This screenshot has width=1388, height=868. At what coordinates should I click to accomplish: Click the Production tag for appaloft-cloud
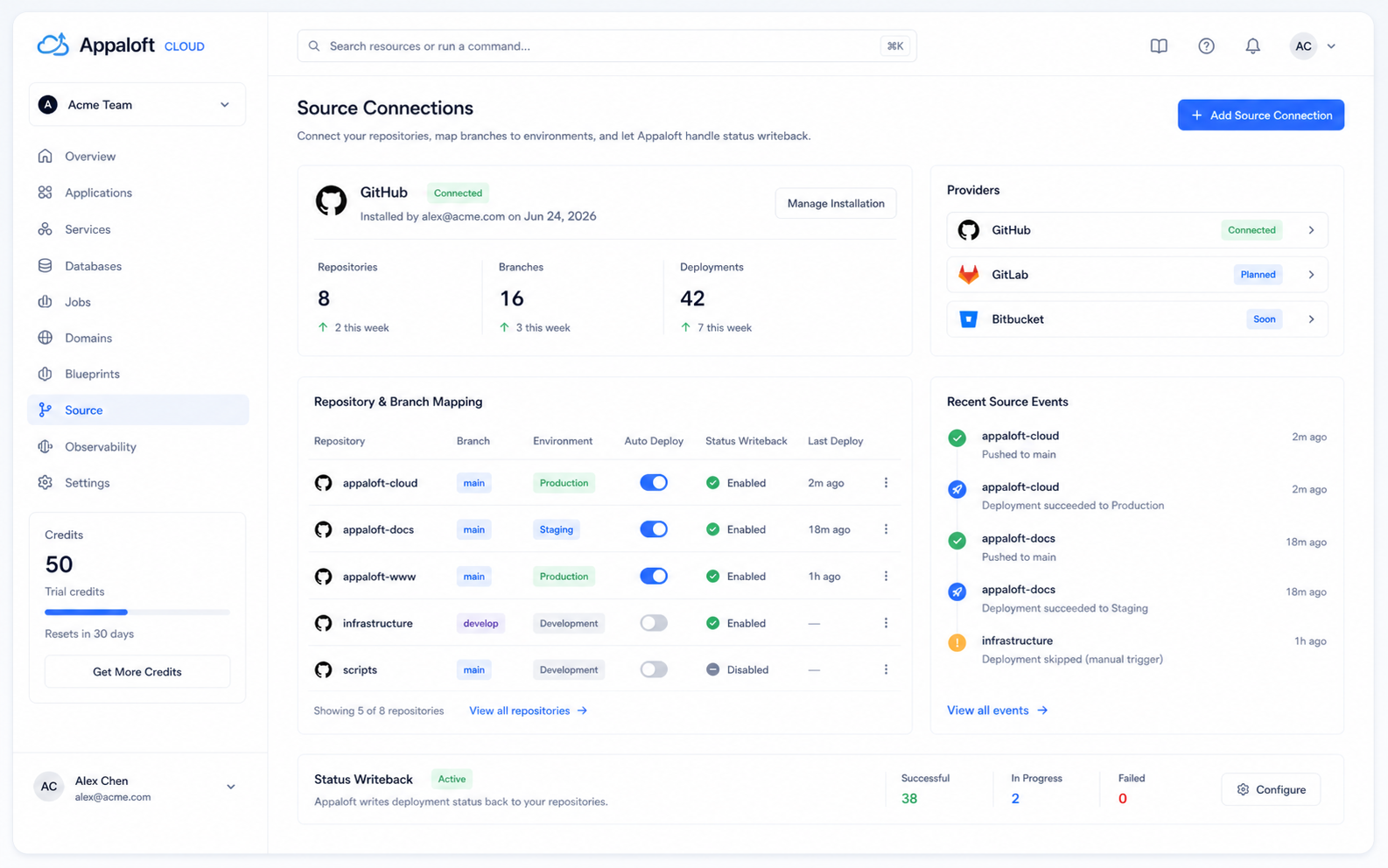click(x=564, y=483)
